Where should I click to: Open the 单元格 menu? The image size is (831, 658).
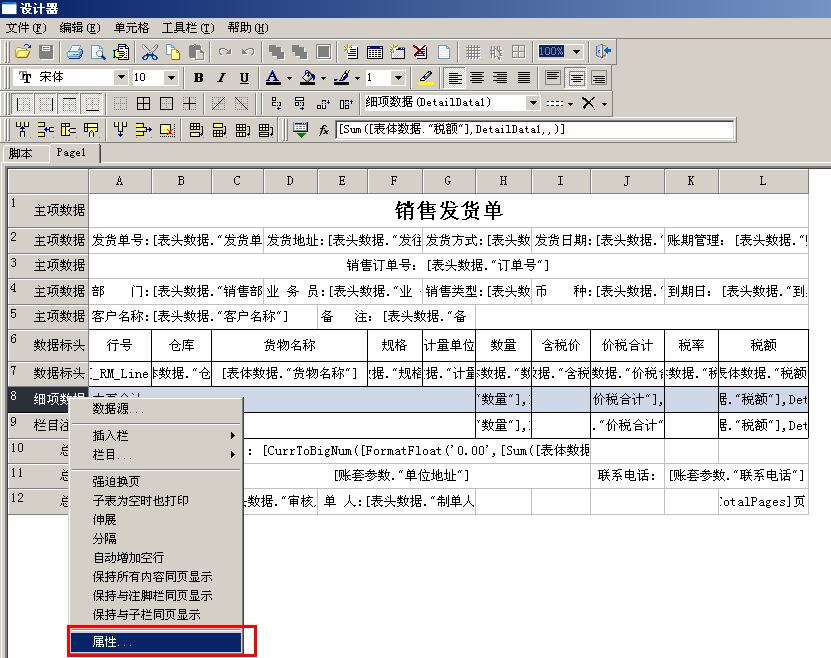tap(131, 28)
